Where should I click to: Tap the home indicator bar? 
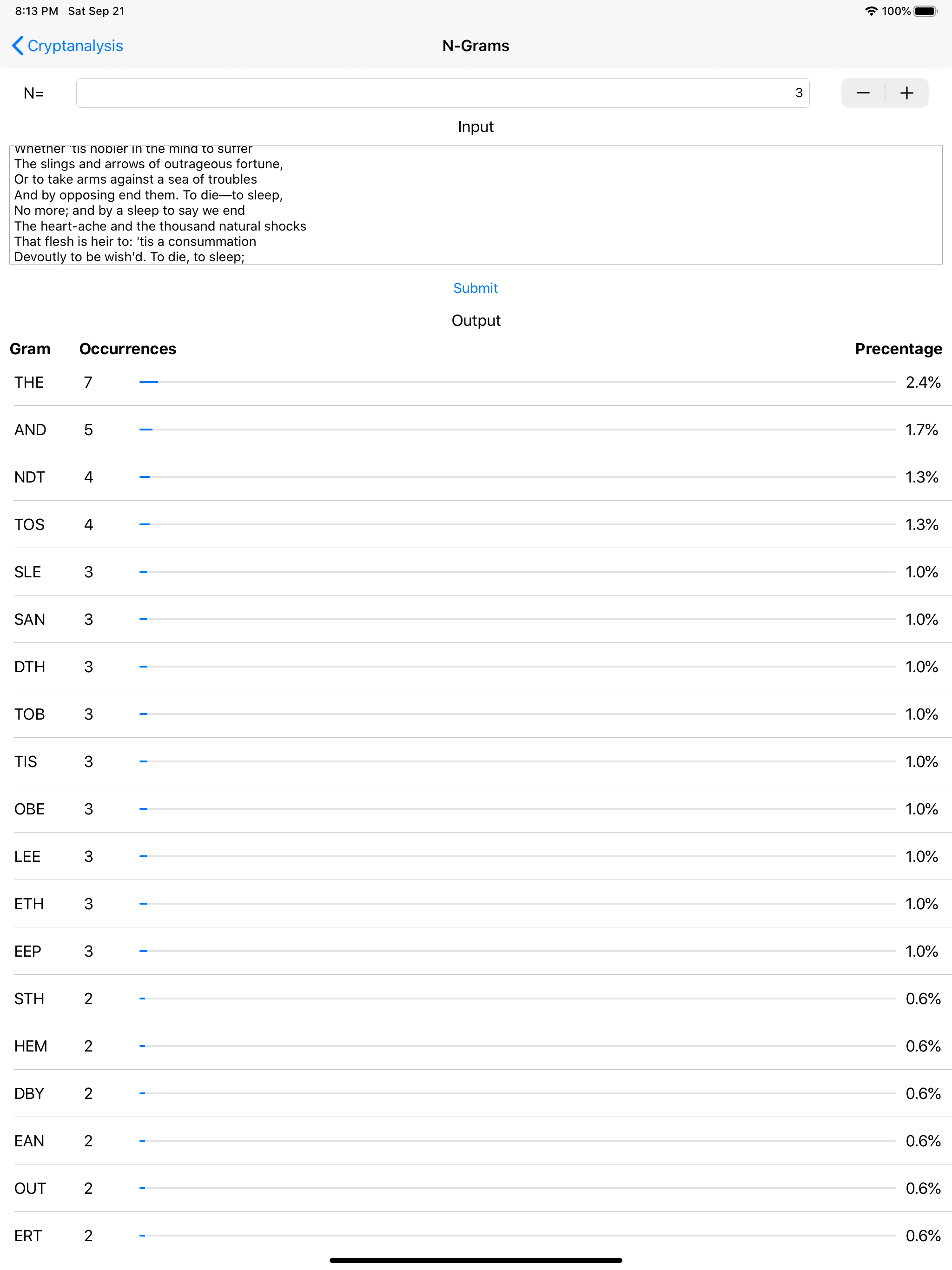(476, 1260)
